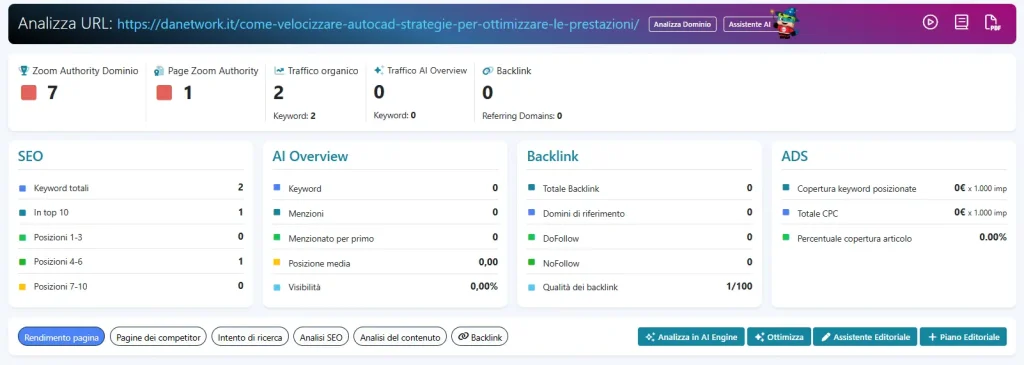Click Menzioni row in AI Overview

click(x=385, y=213)
